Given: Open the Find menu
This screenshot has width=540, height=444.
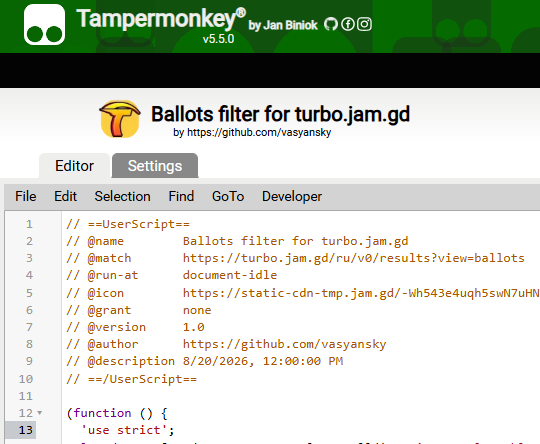Looking at the screenshot, I should pos(181,196).
